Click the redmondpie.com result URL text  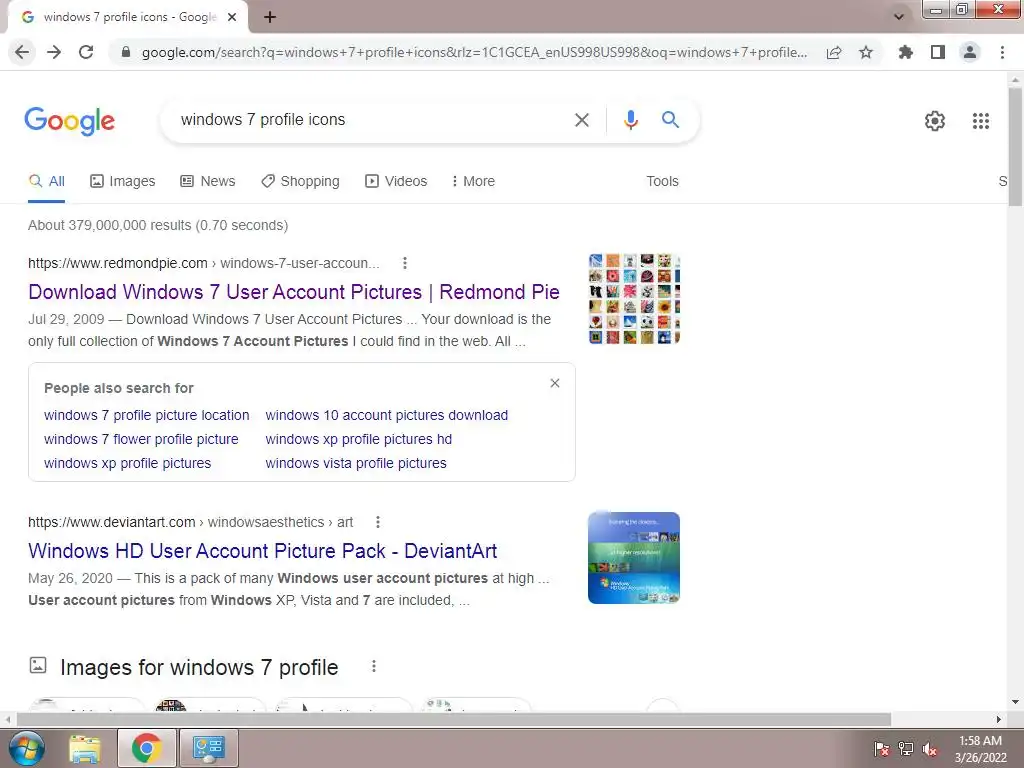203,263
